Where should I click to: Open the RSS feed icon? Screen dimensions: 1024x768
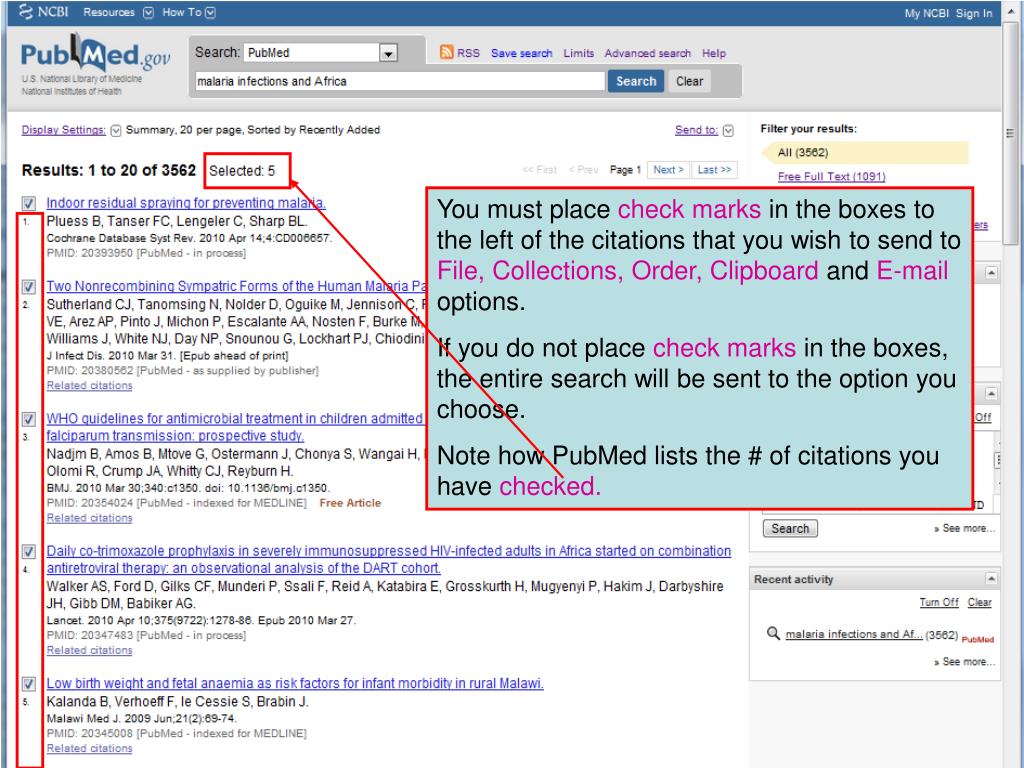tap(447, 52)
